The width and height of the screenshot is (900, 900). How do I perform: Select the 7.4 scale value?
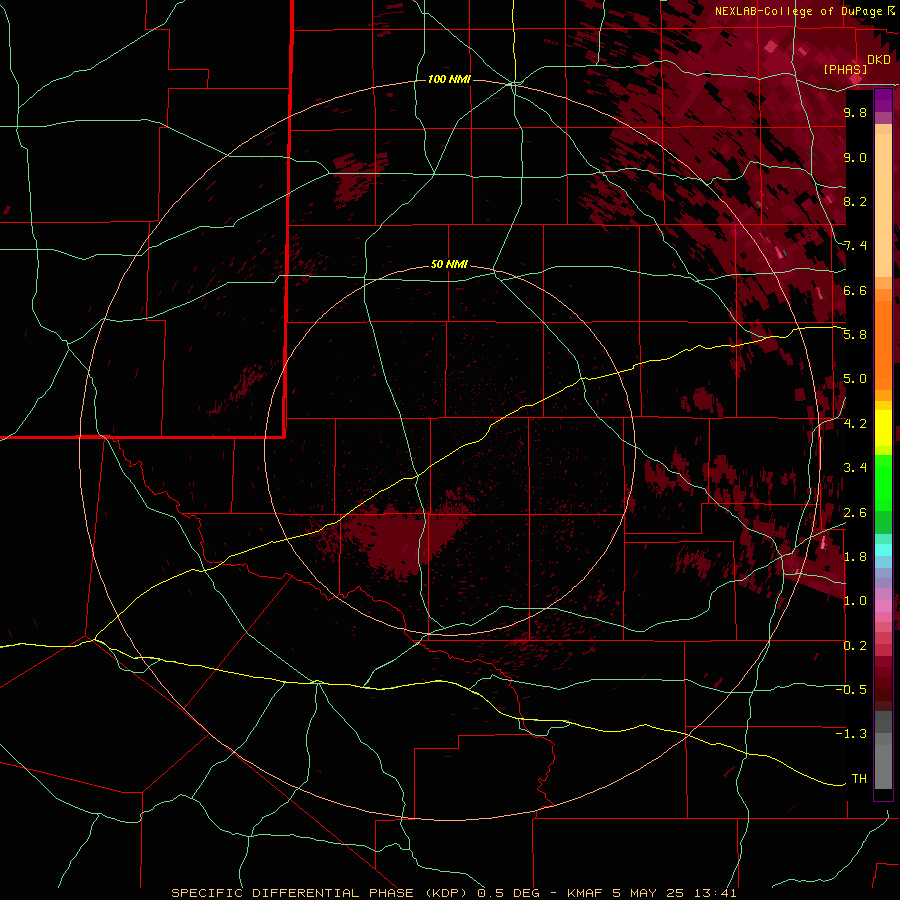point(855,246)
